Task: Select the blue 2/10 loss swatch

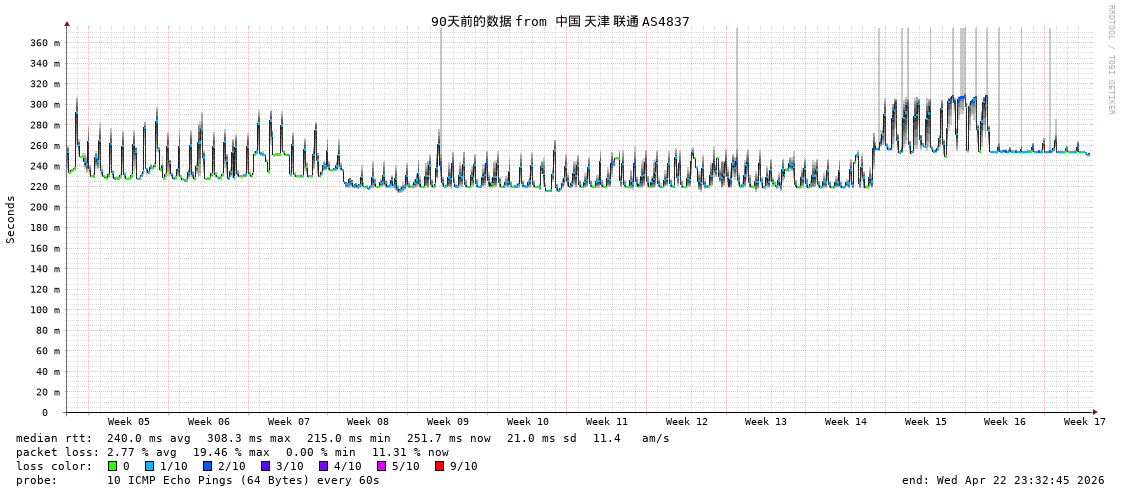Action: pyautogui.click(x=207, y=466)
